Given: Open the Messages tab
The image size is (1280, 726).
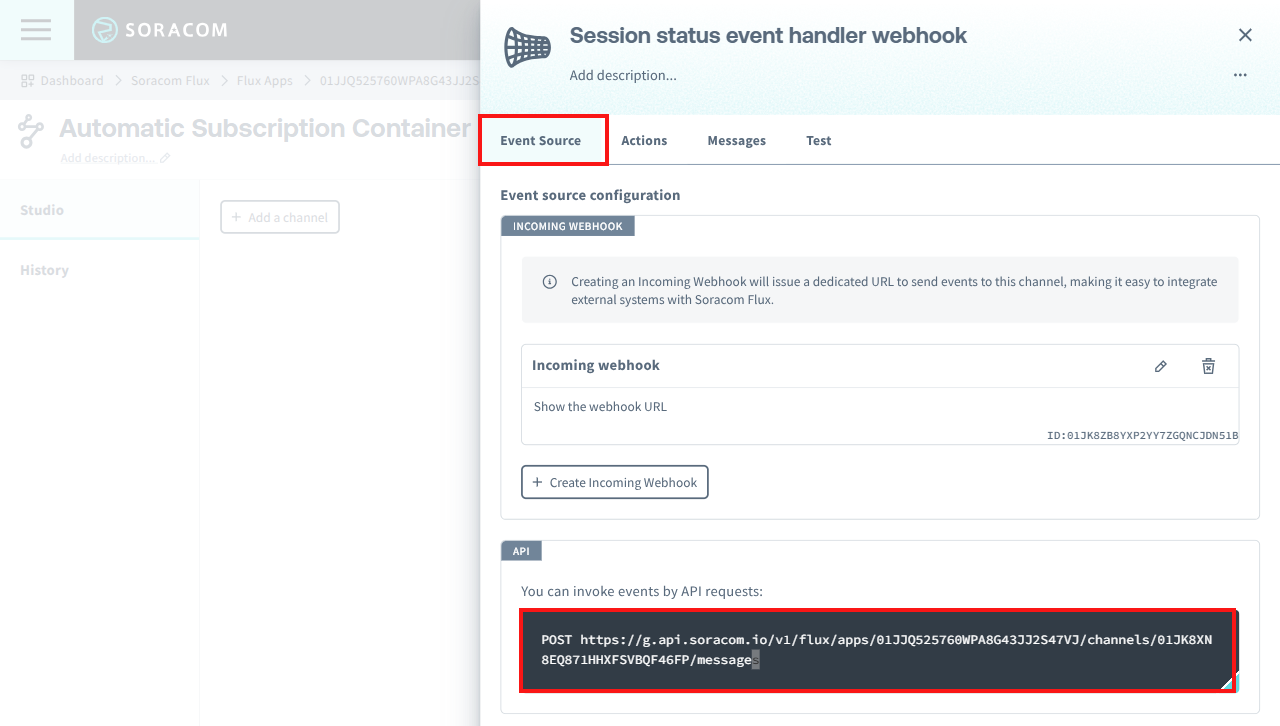Looking at the screenshot, I should click(x=736, y=140).
